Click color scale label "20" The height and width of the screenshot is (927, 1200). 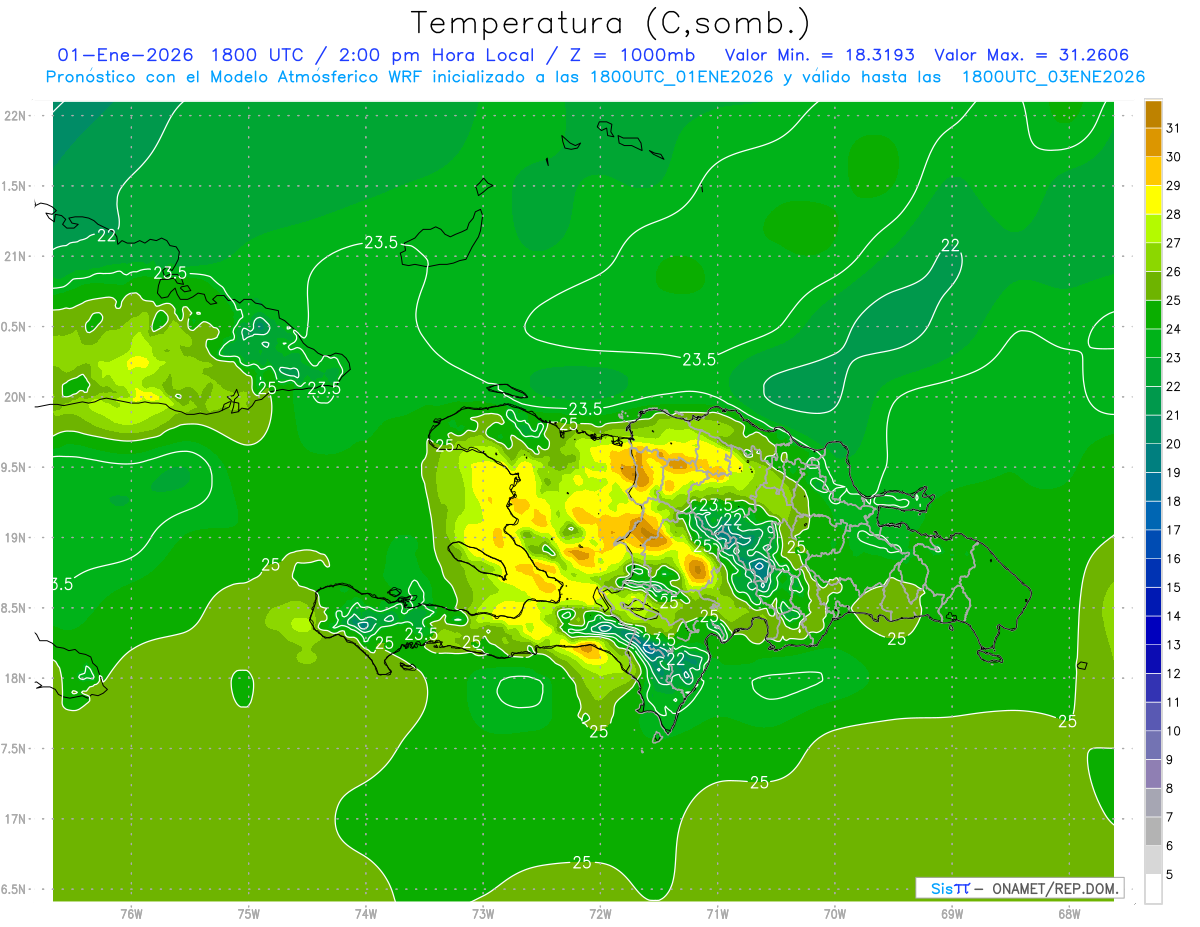pyautogui.click(x=1173, y=444)
